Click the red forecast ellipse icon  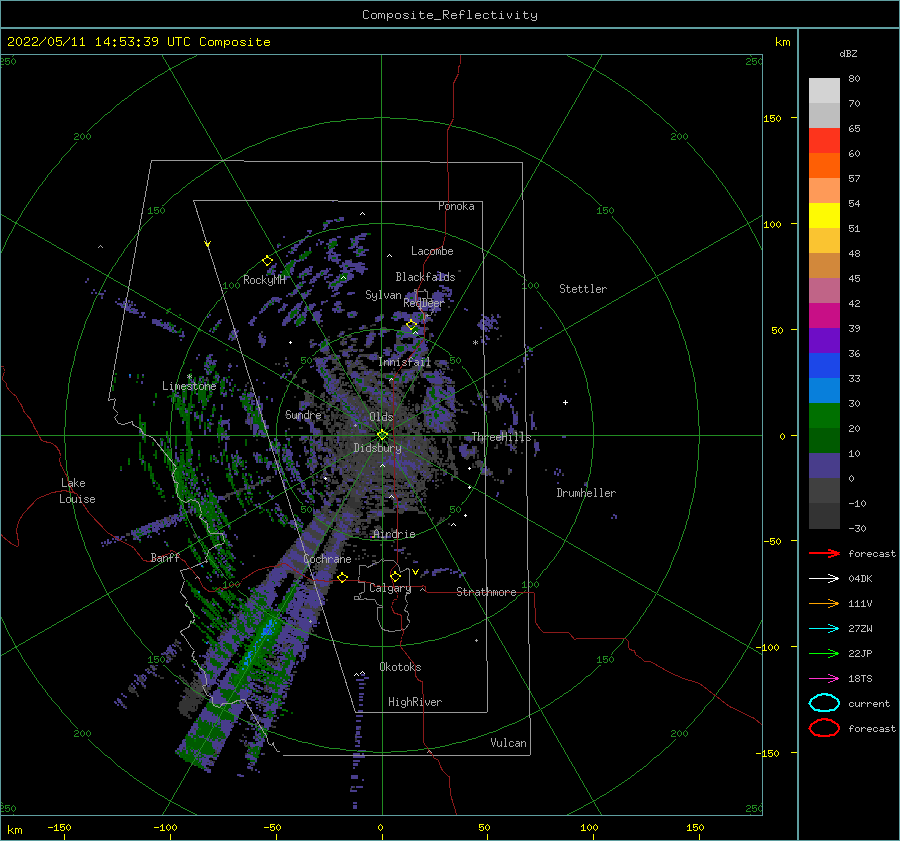coord(824,728)
